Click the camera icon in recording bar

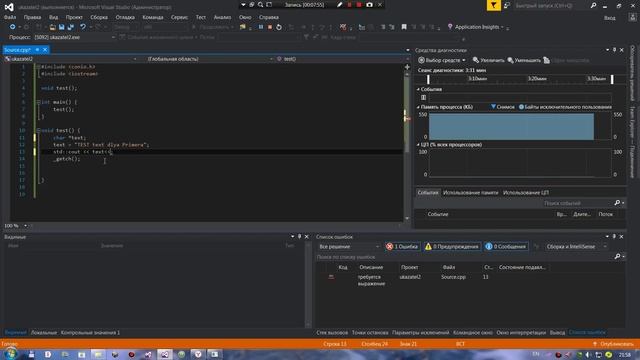(x=369, y=4)
